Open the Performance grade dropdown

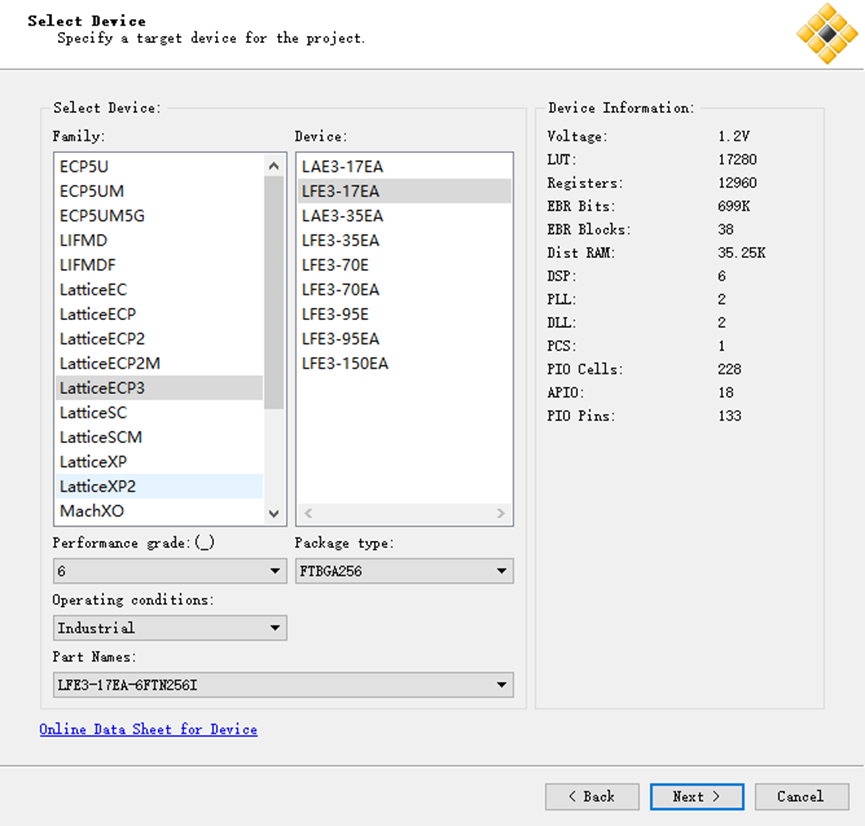pos(170,571)
